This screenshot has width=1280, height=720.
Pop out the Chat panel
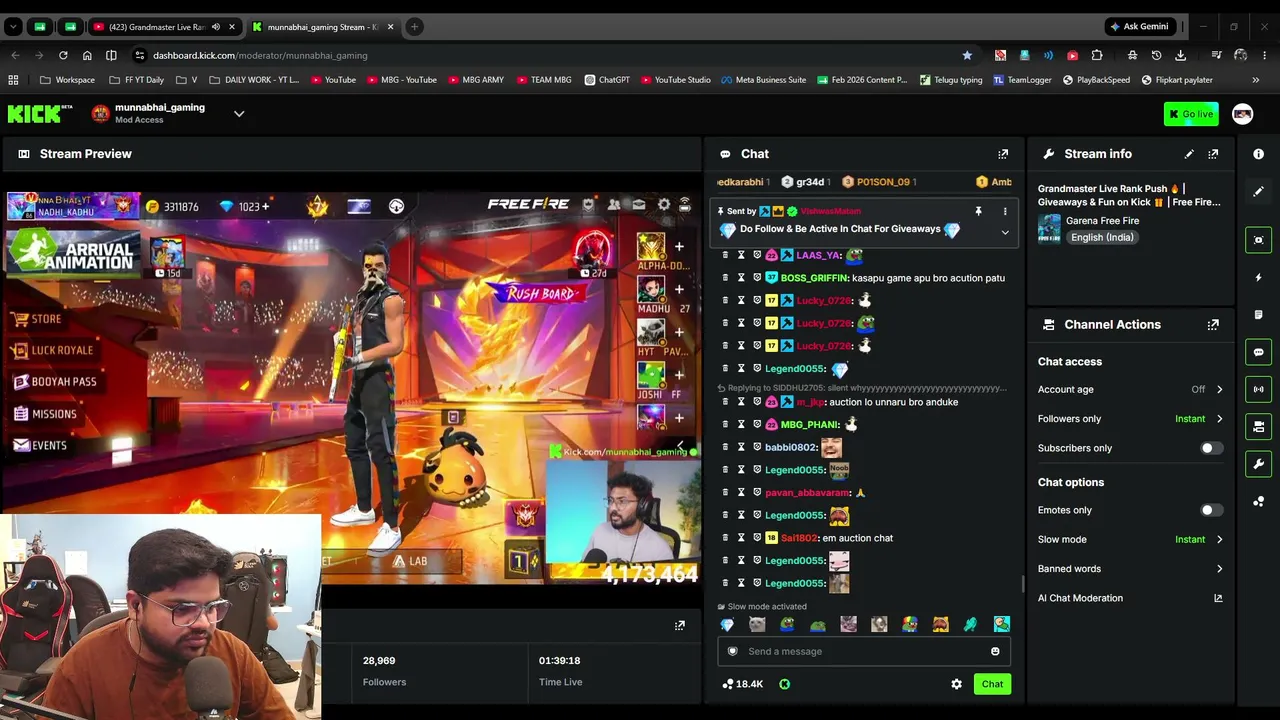pos(1003,154)
